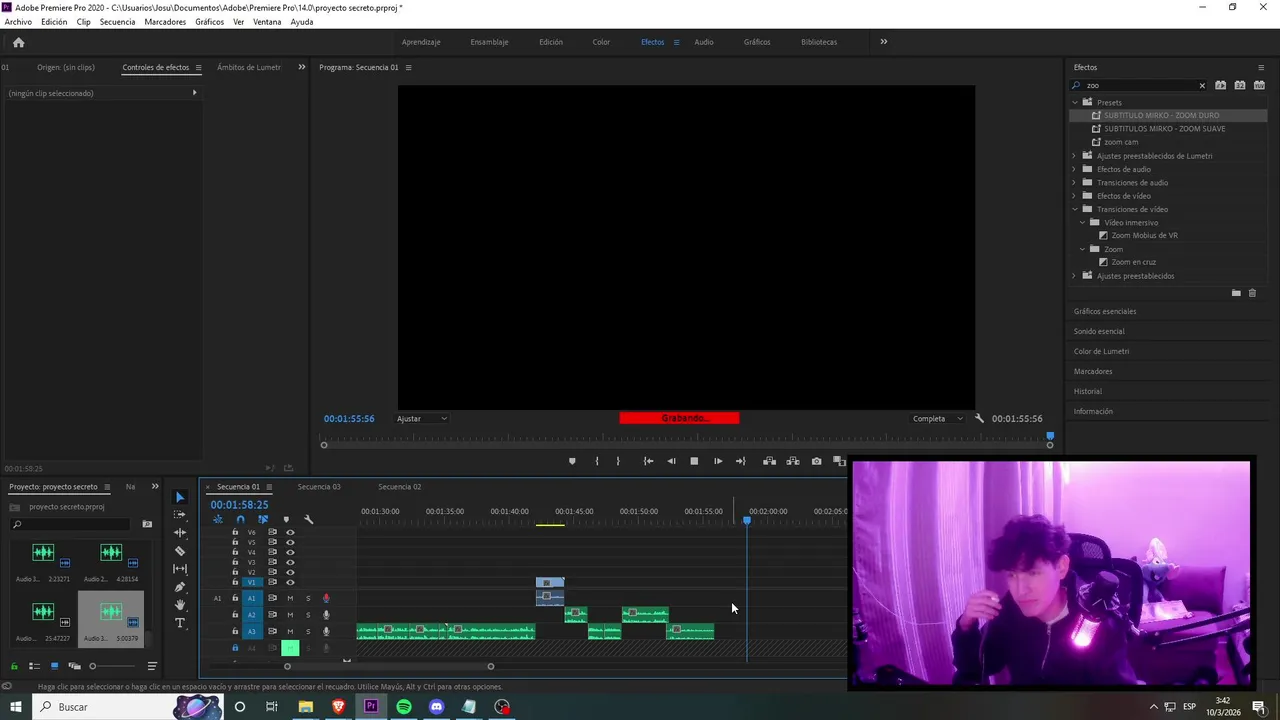The height and width of the screenshot is (720, 1280).
Task: Expand Efectos de vídeo folder
Action: coord(1075,196)
